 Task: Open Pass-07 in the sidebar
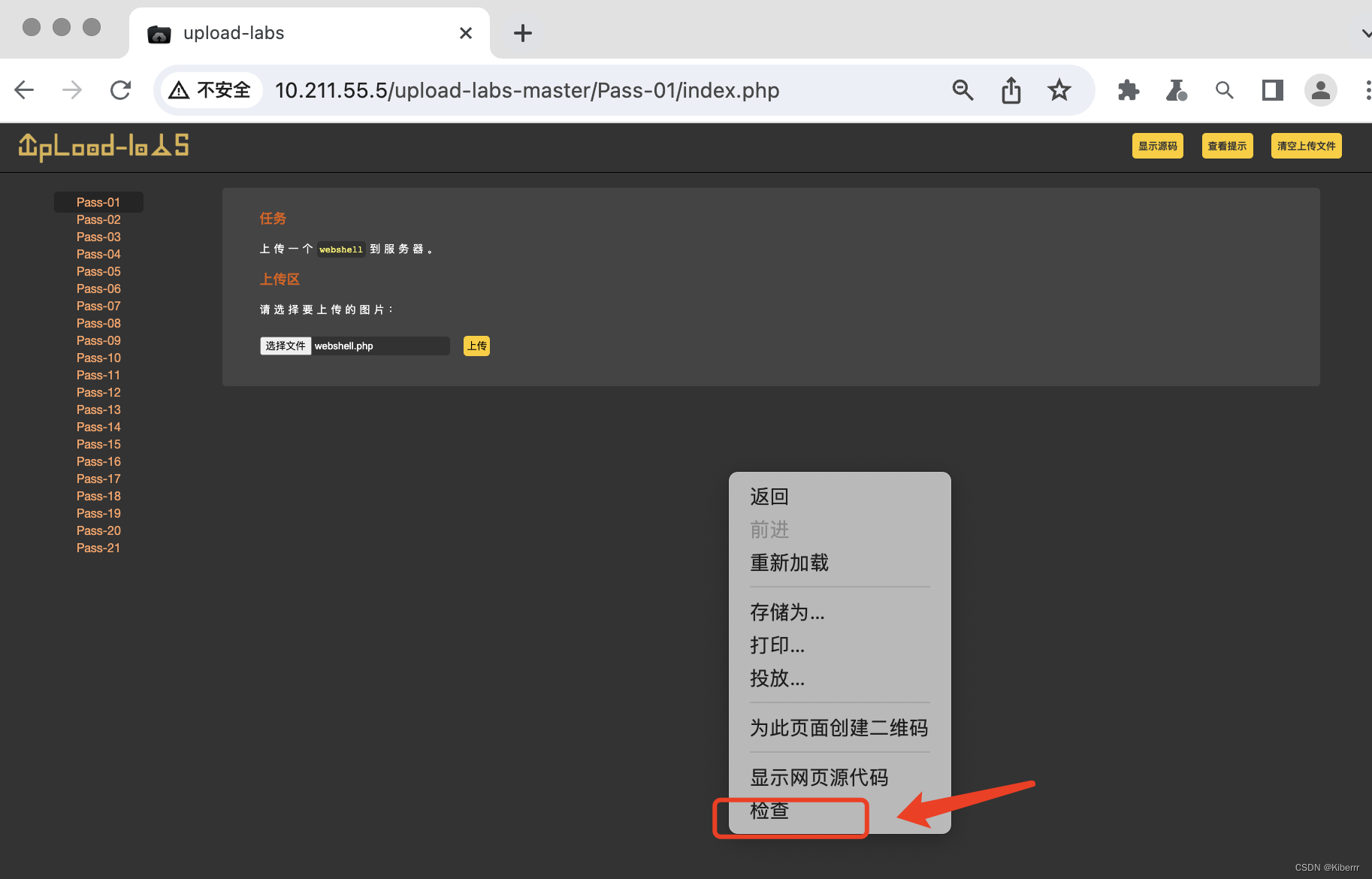pyautogui.click(x=98, y=306)
